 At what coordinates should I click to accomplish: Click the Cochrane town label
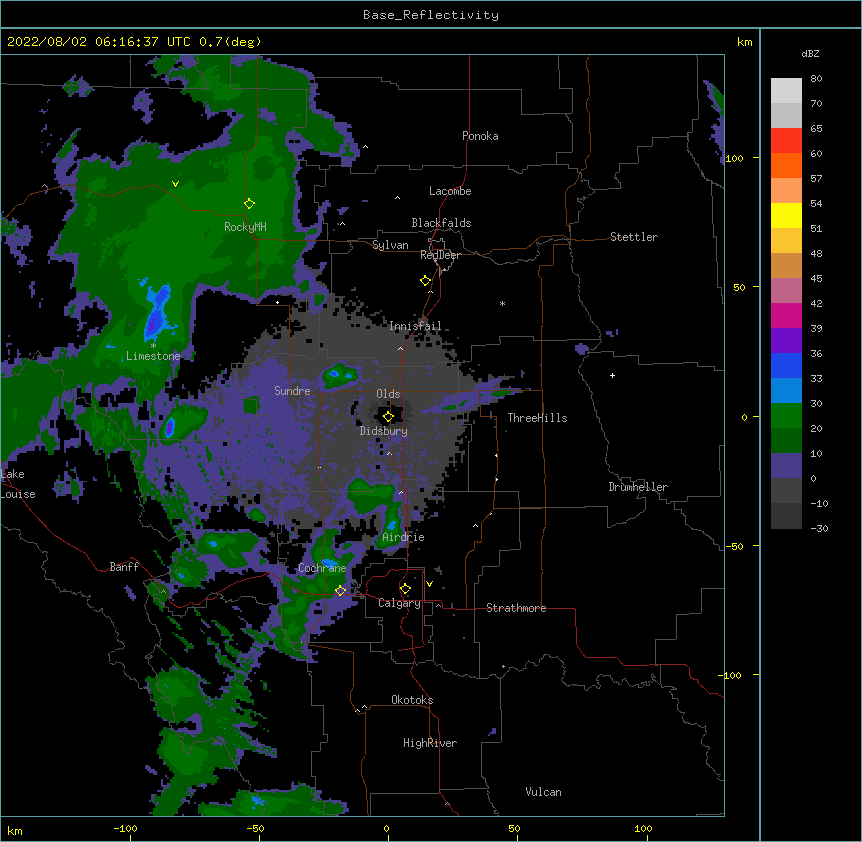click(322, 568)
